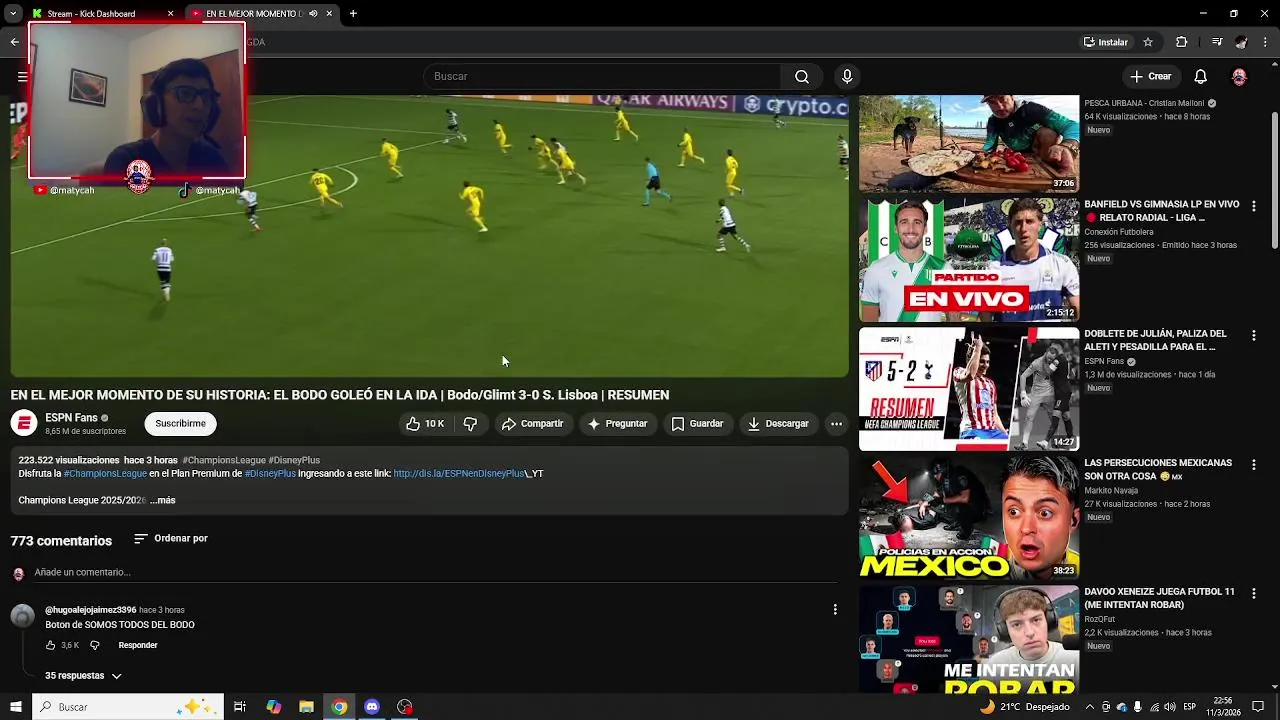The width and height of the screenshot is (1280, 720).
Task: Dislike hugoalejojaimez3396's comment
Action: click(x=94, y=646)
